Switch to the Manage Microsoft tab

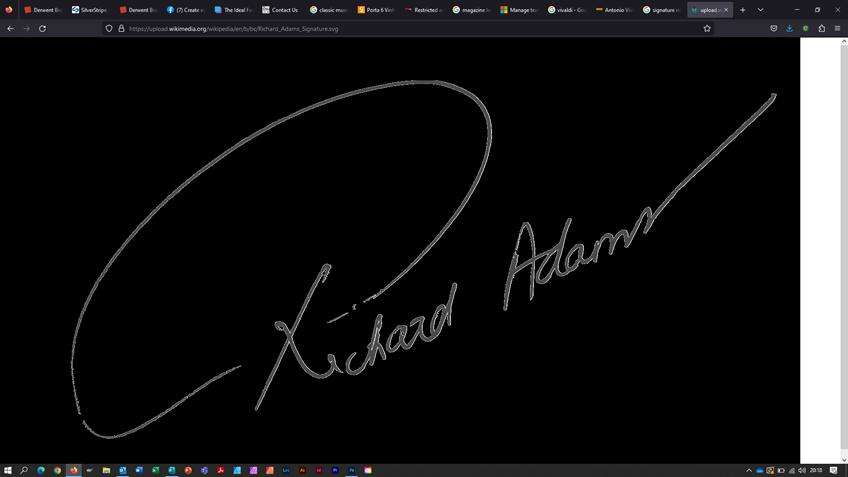519,10
